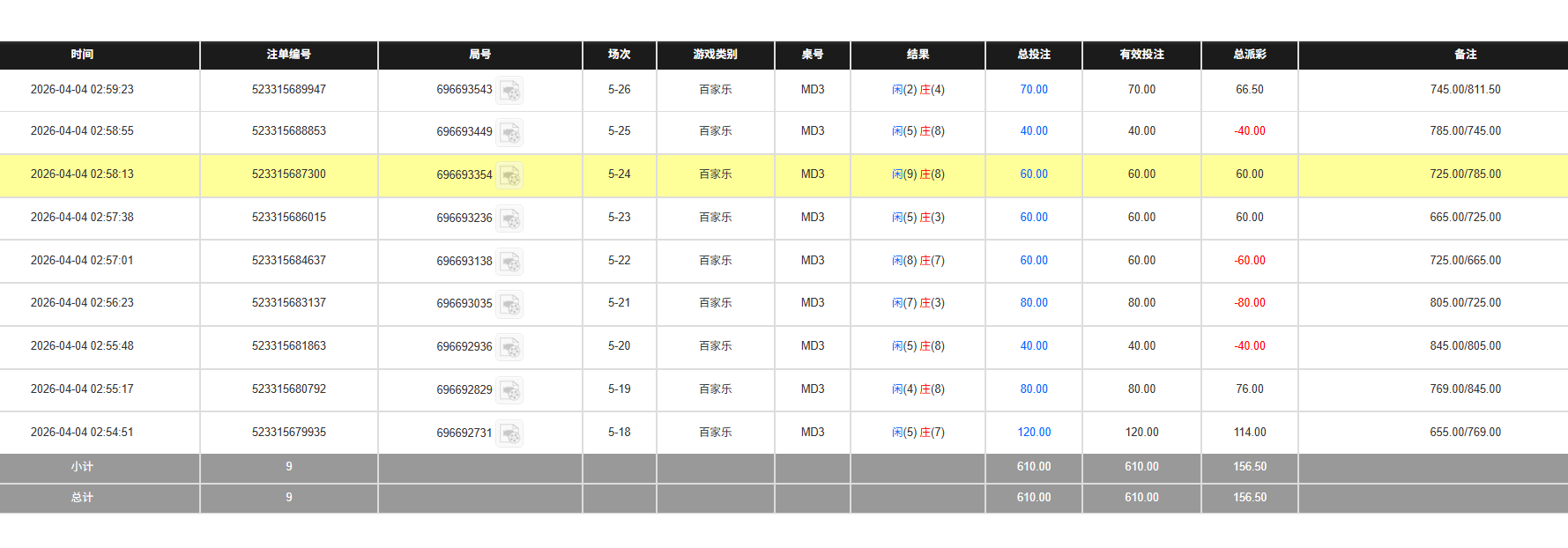The height and width of the screenshot is (548, 1568).
Task: Click subtotal payout 156.50 in 小计 row
Action: pos(1250,467)
